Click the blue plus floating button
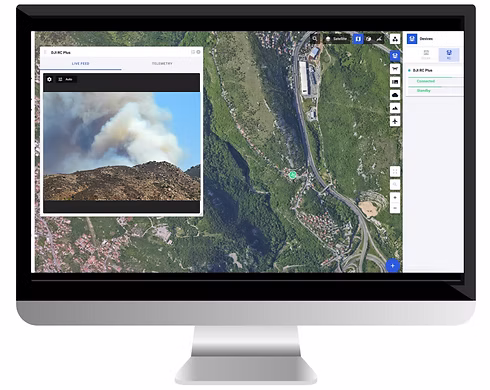The height and width of the screenshot is (390, 490). coord(393,266)
